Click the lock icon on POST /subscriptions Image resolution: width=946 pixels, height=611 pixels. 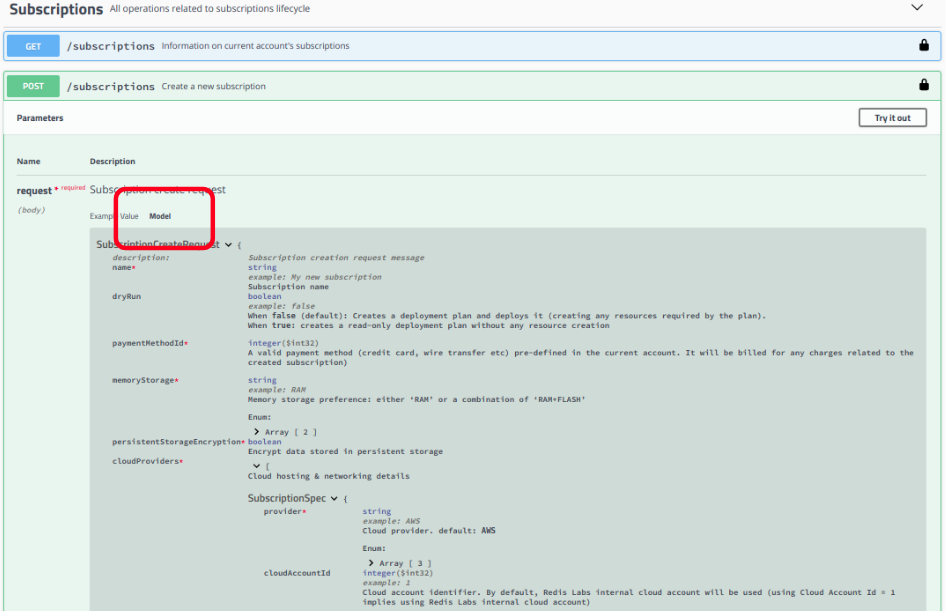pyautogui.click(x=923, y=86)
